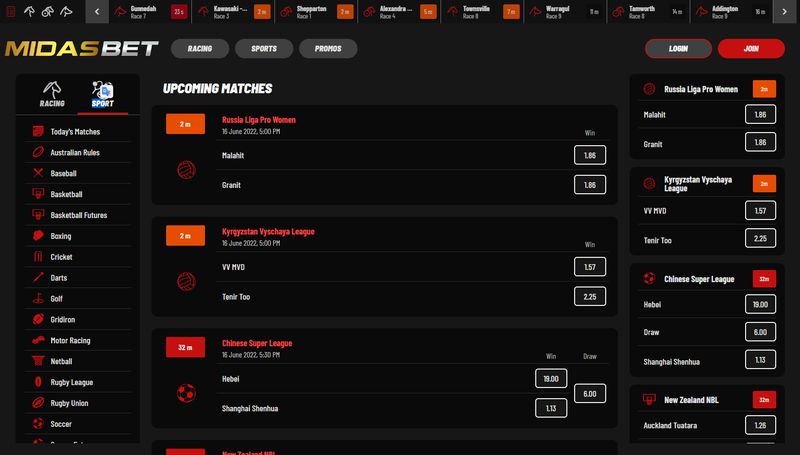Select Rugby League in sidebar
Image resolution: width=800 pixels, height=455 pixels.
pos(78,383)
